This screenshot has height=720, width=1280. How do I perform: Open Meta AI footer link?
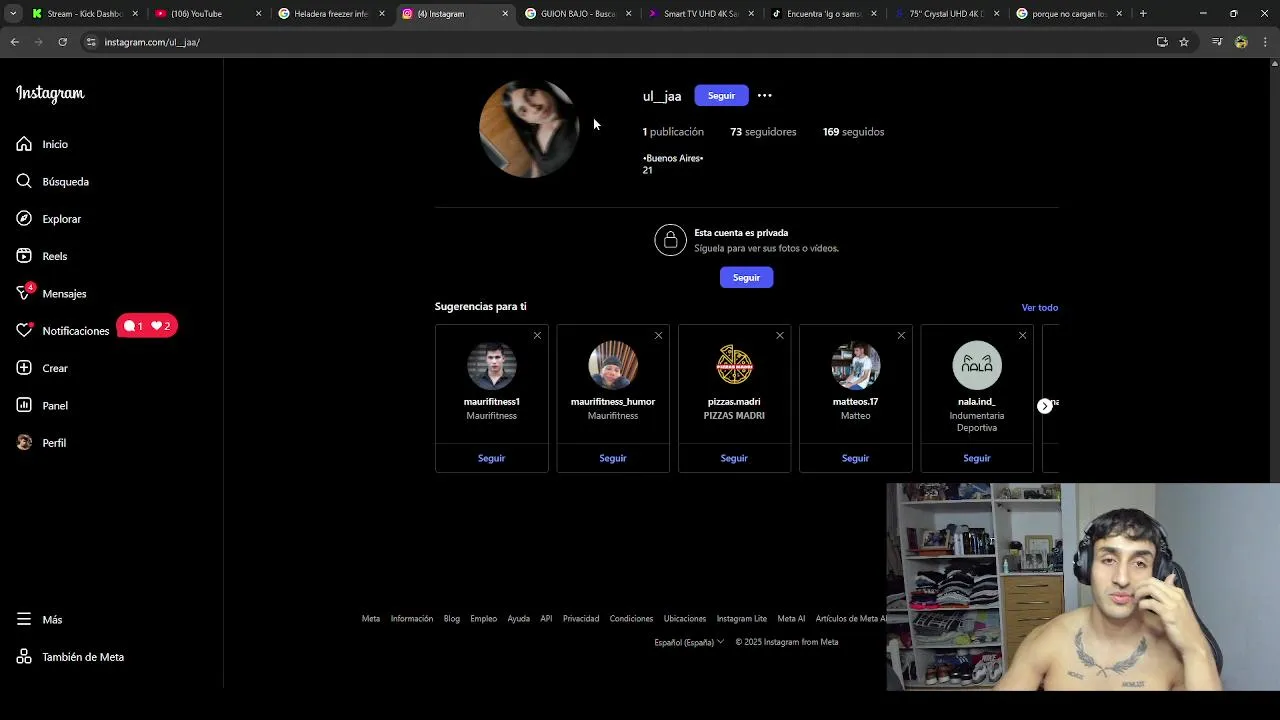[791, 619]
